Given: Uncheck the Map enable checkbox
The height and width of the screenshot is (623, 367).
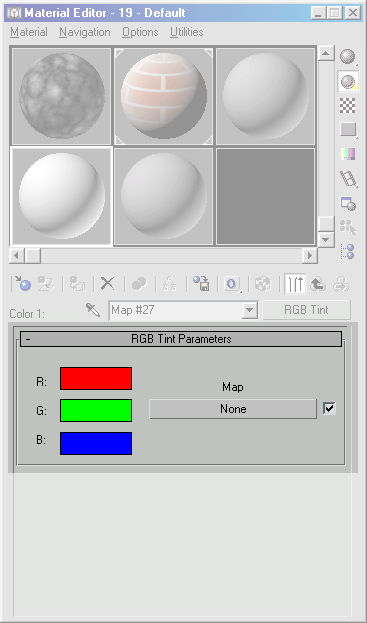Looking at the screenshot, I should point(329,408).
